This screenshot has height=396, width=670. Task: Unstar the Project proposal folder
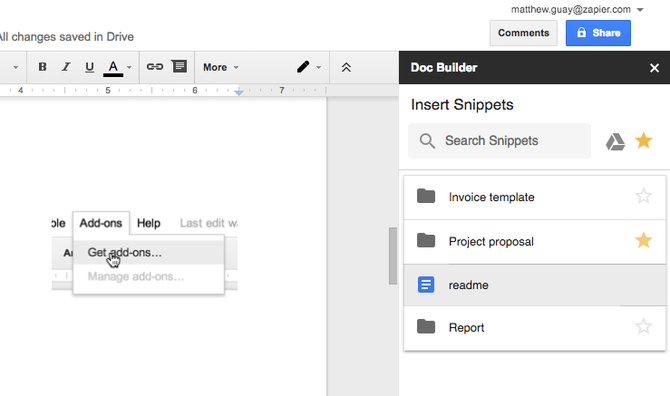click(x=644, y=241)
